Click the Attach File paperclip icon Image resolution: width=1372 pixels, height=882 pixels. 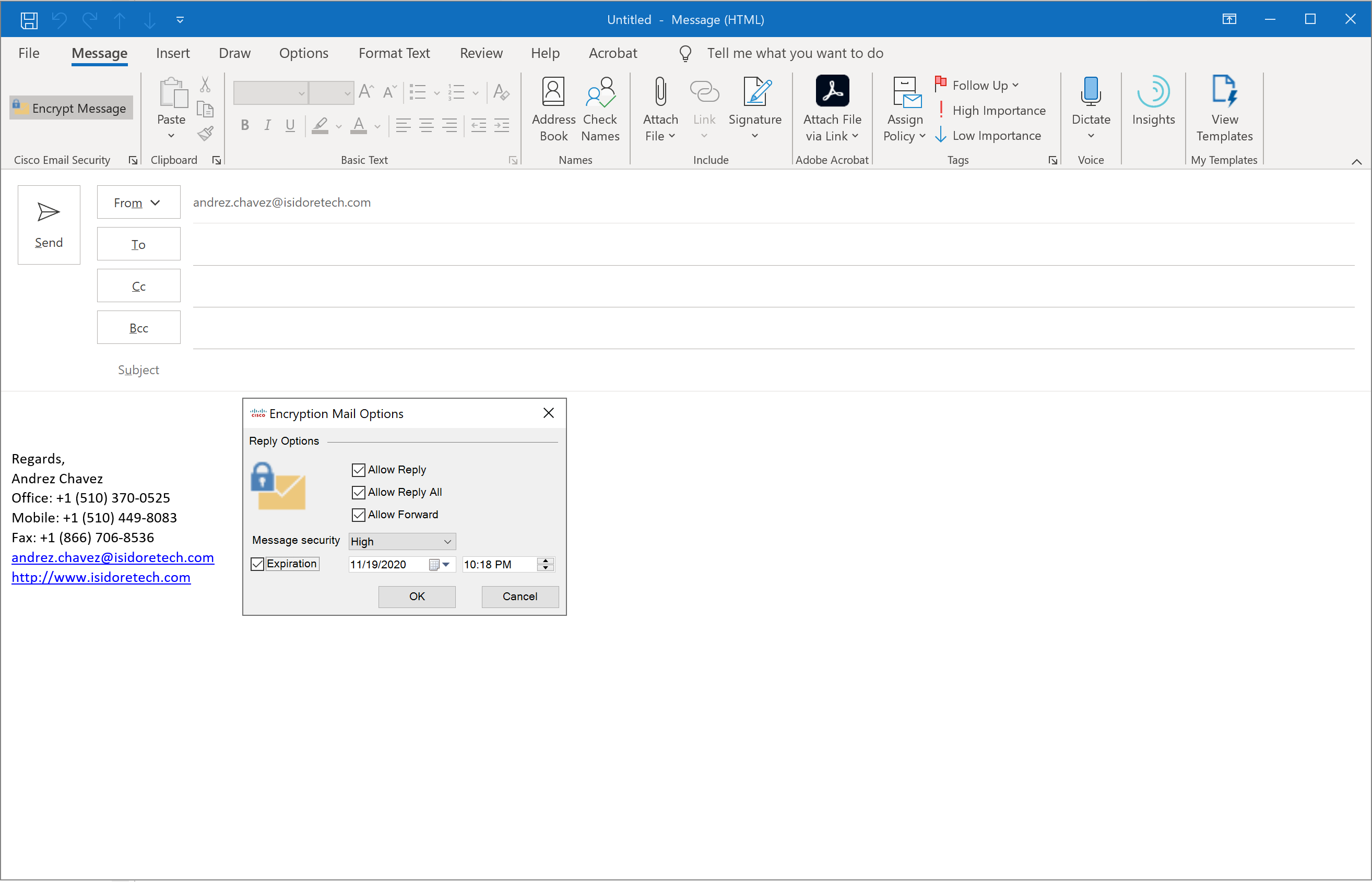(660, 93)
